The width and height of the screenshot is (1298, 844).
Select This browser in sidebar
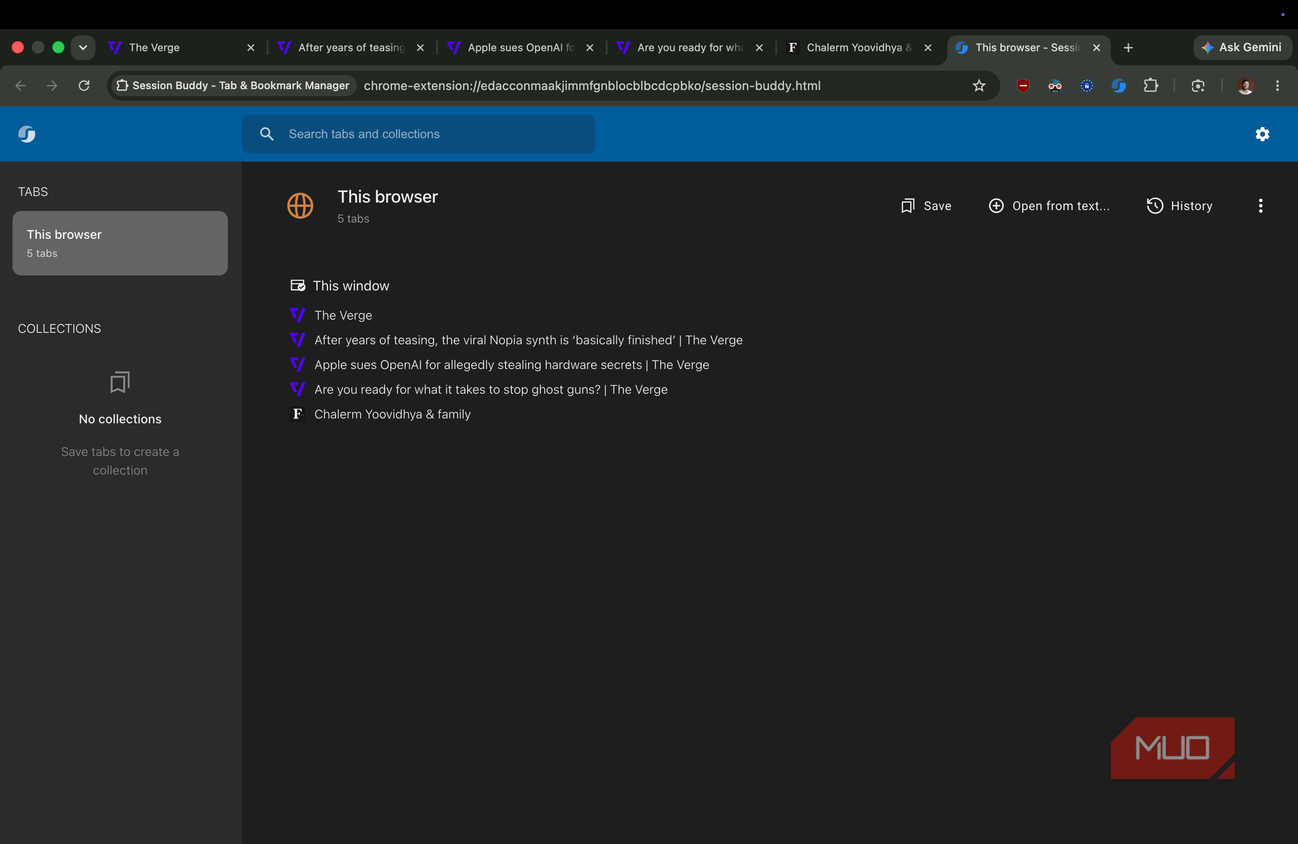120,243
